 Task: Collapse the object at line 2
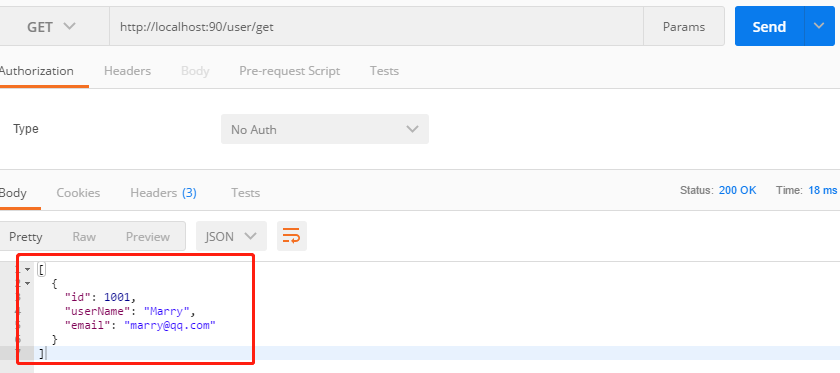[28, 283]
